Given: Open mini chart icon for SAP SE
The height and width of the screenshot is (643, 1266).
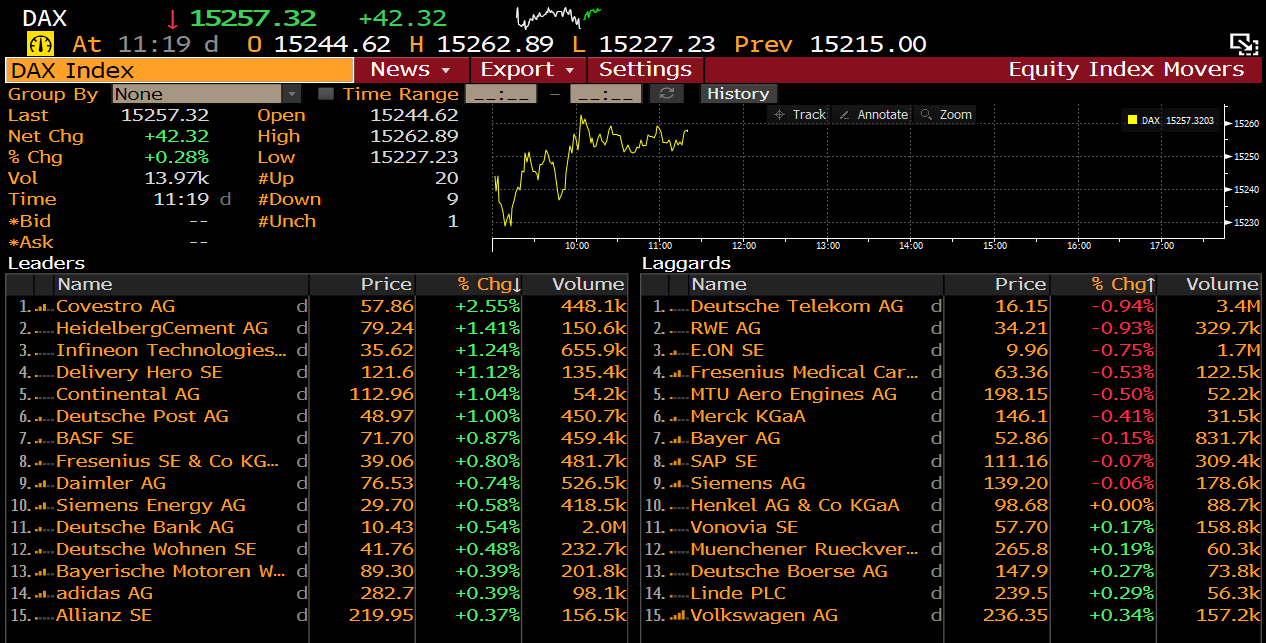Looking at the screenshot, I should [x=679, y=462].
